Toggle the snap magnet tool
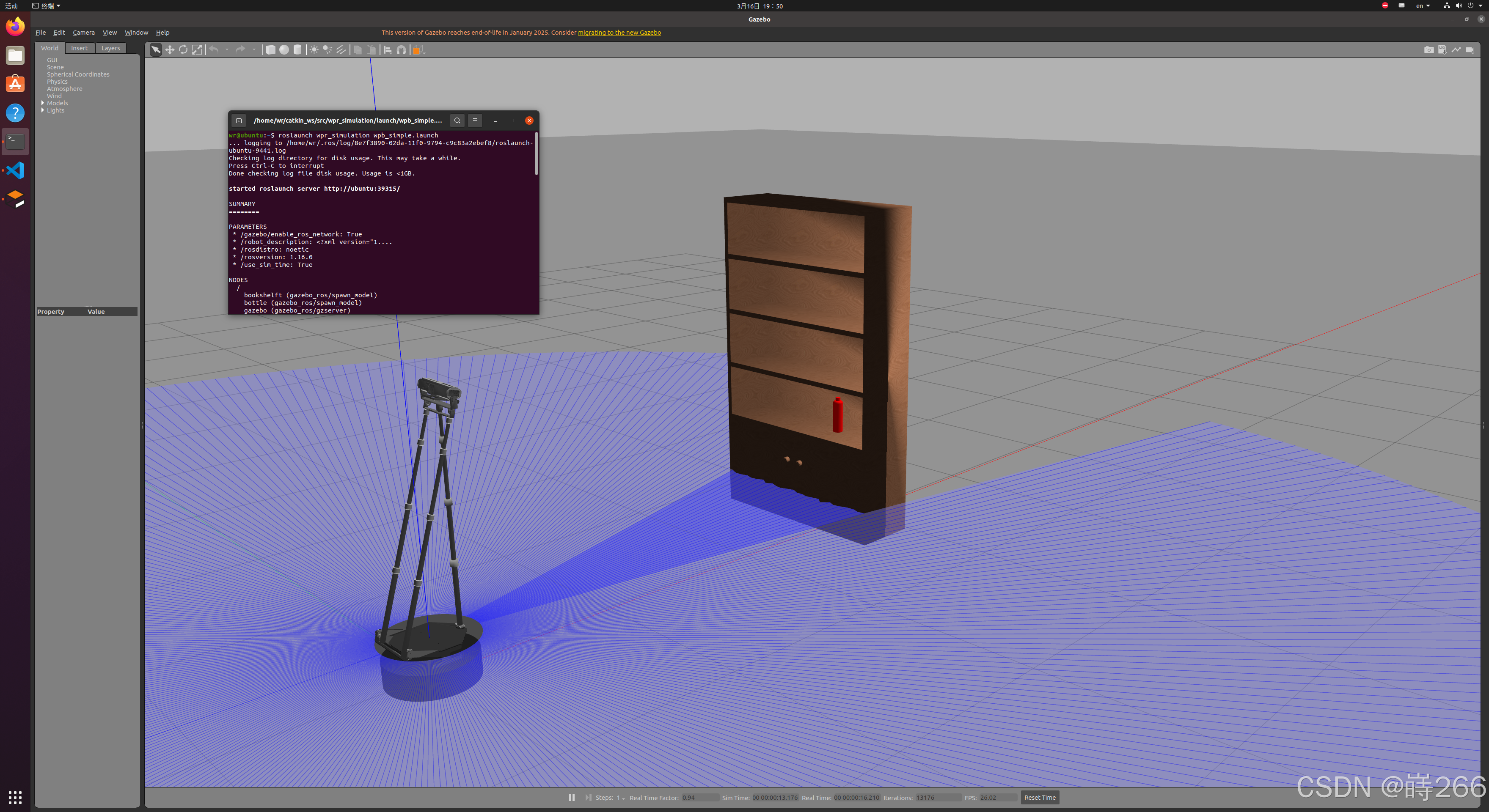This screenshot has width=1489, height=812. point(401,50)
